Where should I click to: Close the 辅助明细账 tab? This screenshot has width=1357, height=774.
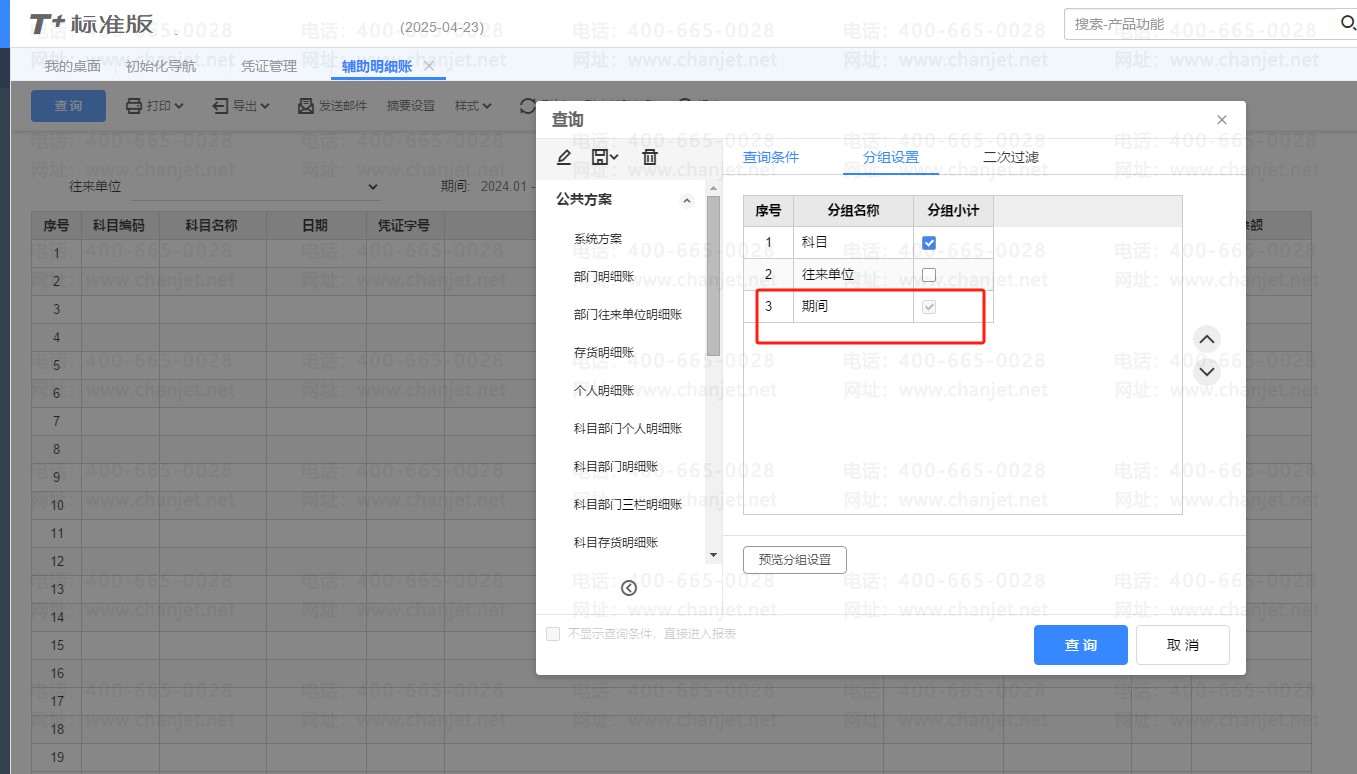429,66
